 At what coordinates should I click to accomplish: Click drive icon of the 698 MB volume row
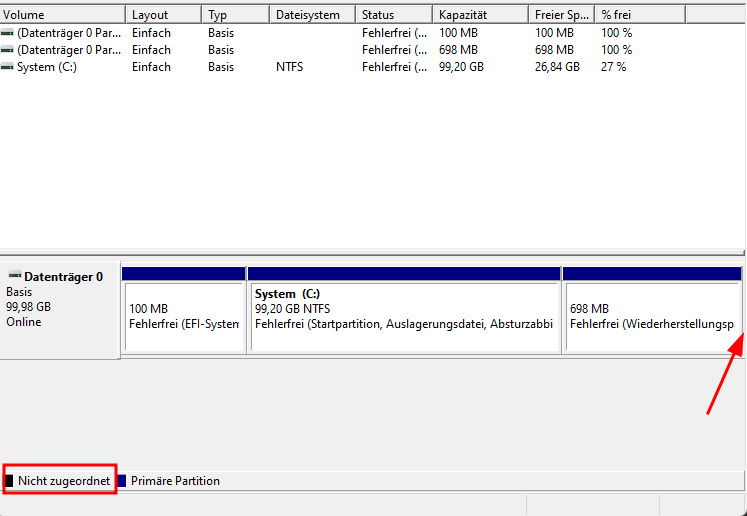coord(7,50)
